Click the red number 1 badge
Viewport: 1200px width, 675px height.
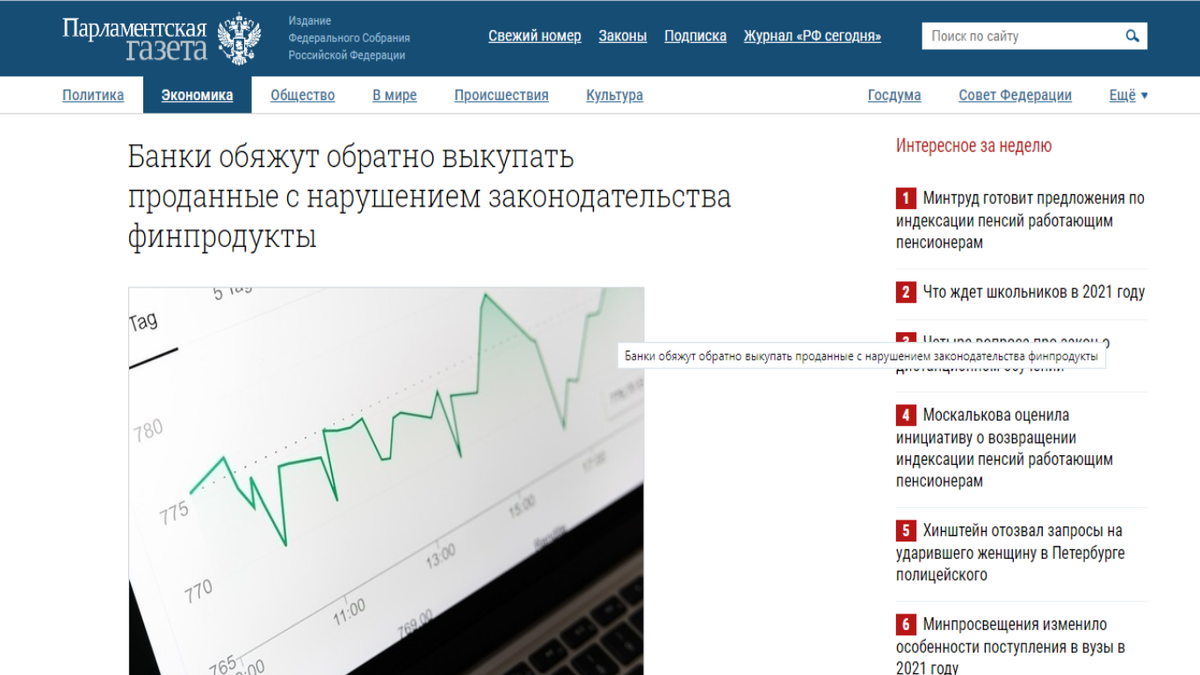coord(906,198)
